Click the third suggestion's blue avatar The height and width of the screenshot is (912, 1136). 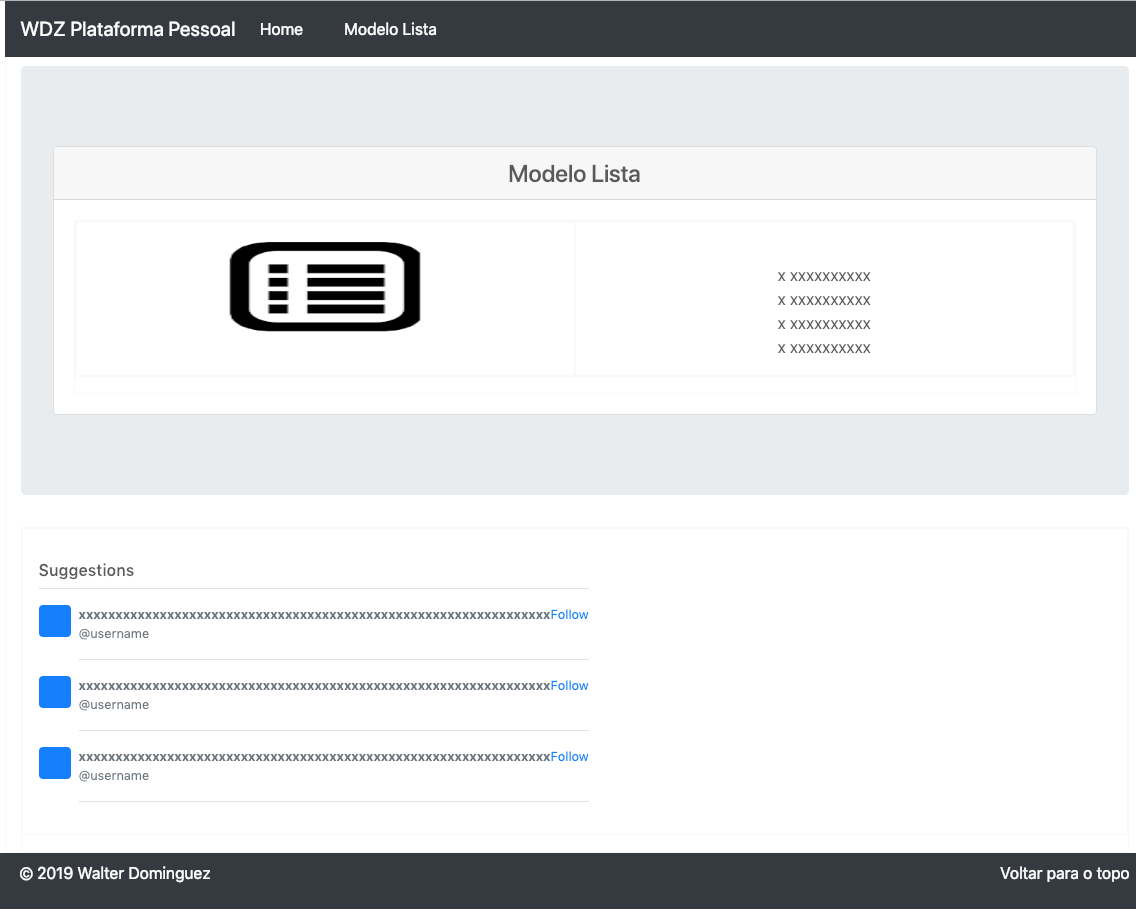[x=55, y=763]
